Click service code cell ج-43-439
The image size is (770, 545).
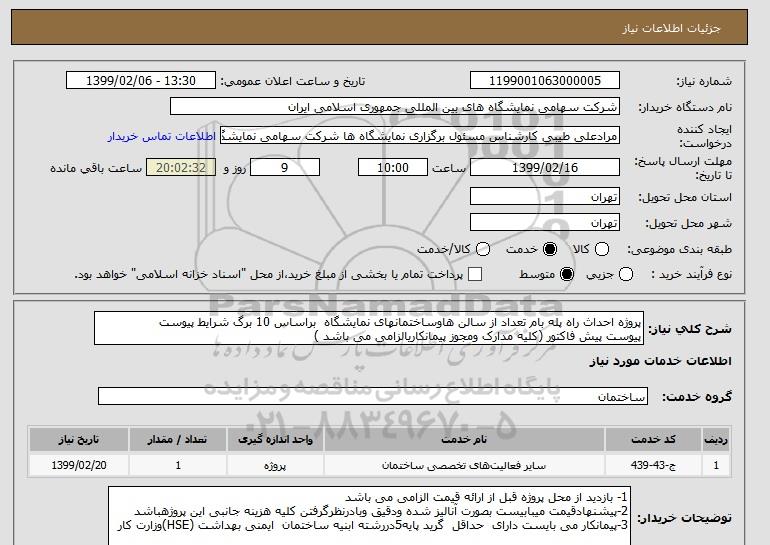[653, 465]
